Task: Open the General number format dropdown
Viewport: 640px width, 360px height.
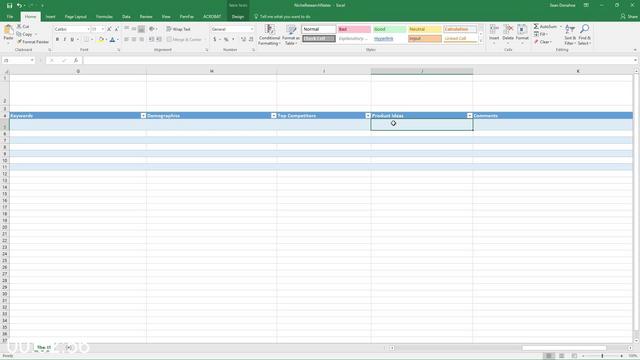Action: click(x=251, y=29)
